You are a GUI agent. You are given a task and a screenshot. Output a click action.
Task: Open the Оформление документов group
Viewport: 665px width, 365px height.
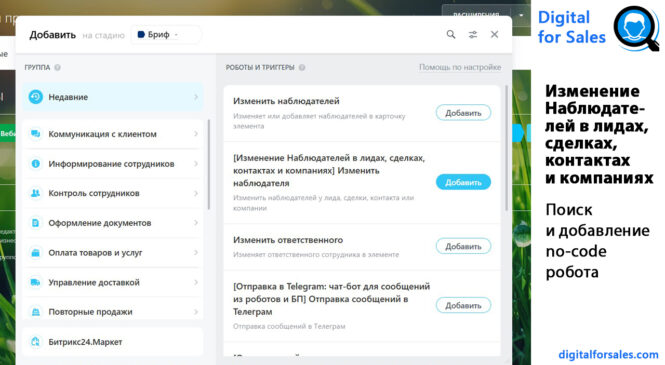click(x=113, y=223)
